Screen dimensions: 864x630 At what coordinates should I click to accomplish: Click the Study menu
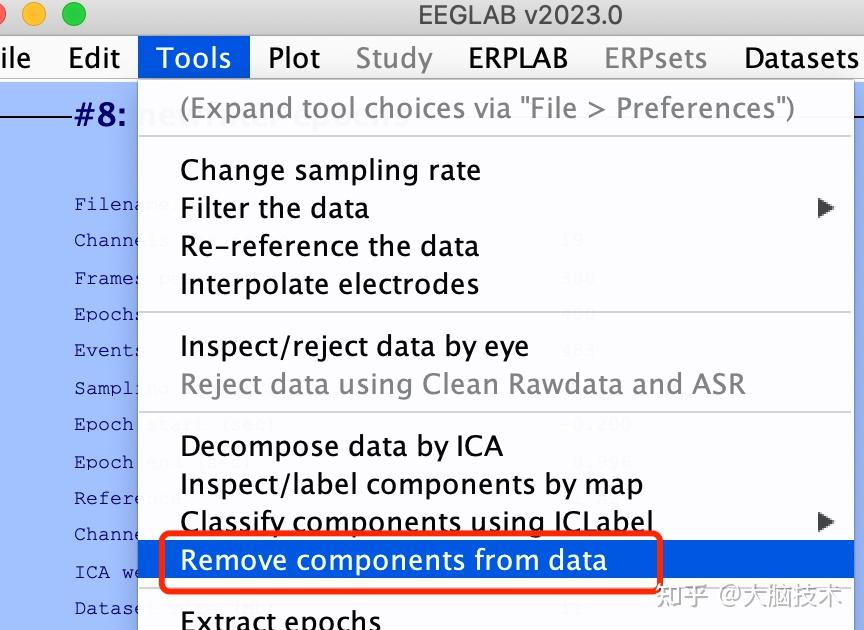click(x=394, y=58)
